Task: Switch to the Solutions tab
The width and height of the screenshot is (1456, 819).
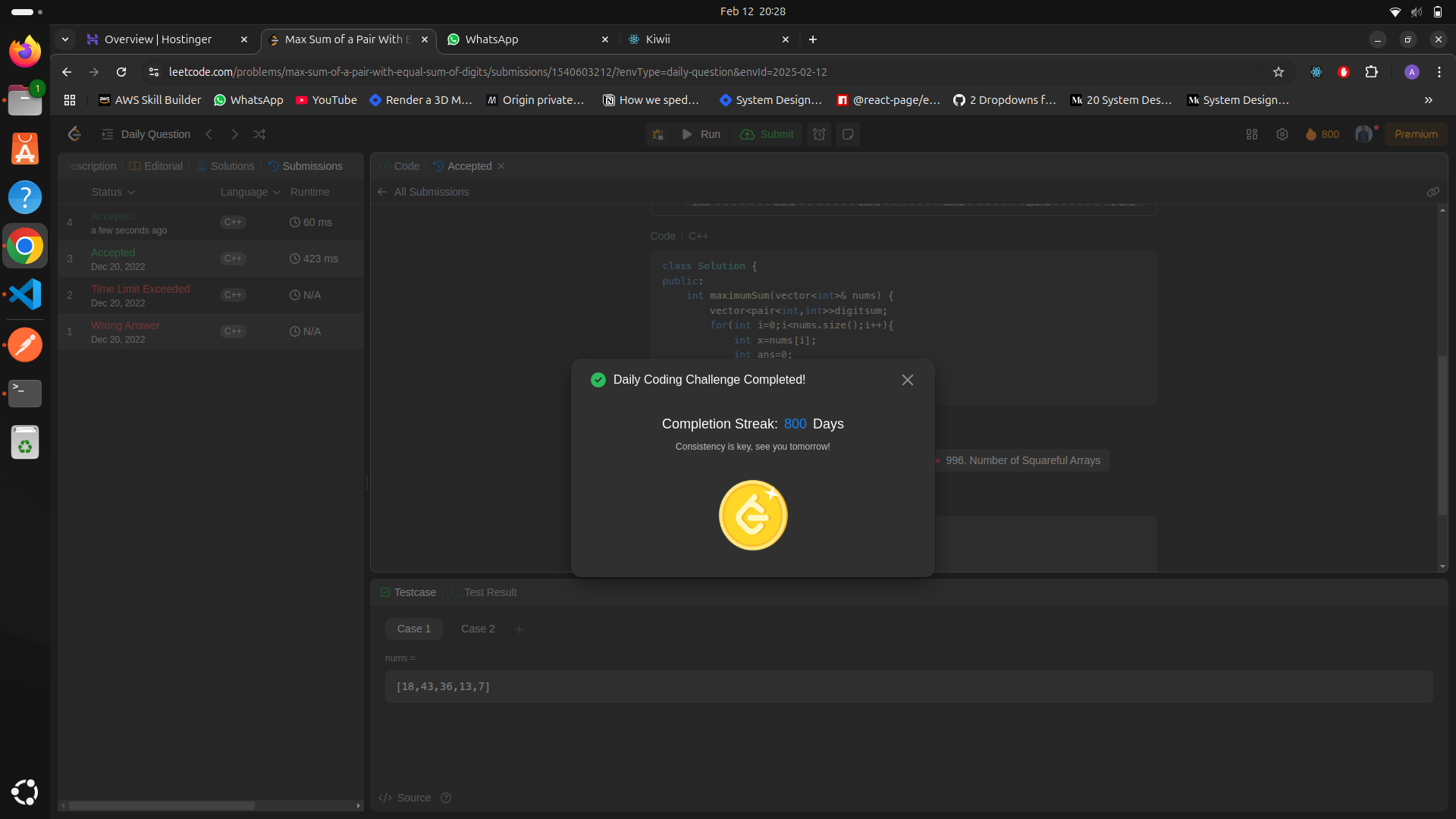Action: pos(225,166)
